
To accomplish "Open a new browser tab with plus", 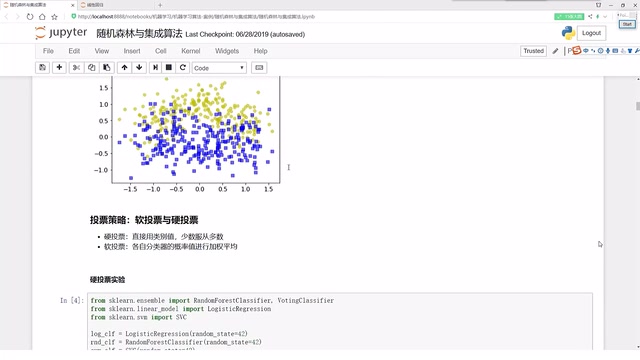I will pyautogui.click(x=160, y=5).
